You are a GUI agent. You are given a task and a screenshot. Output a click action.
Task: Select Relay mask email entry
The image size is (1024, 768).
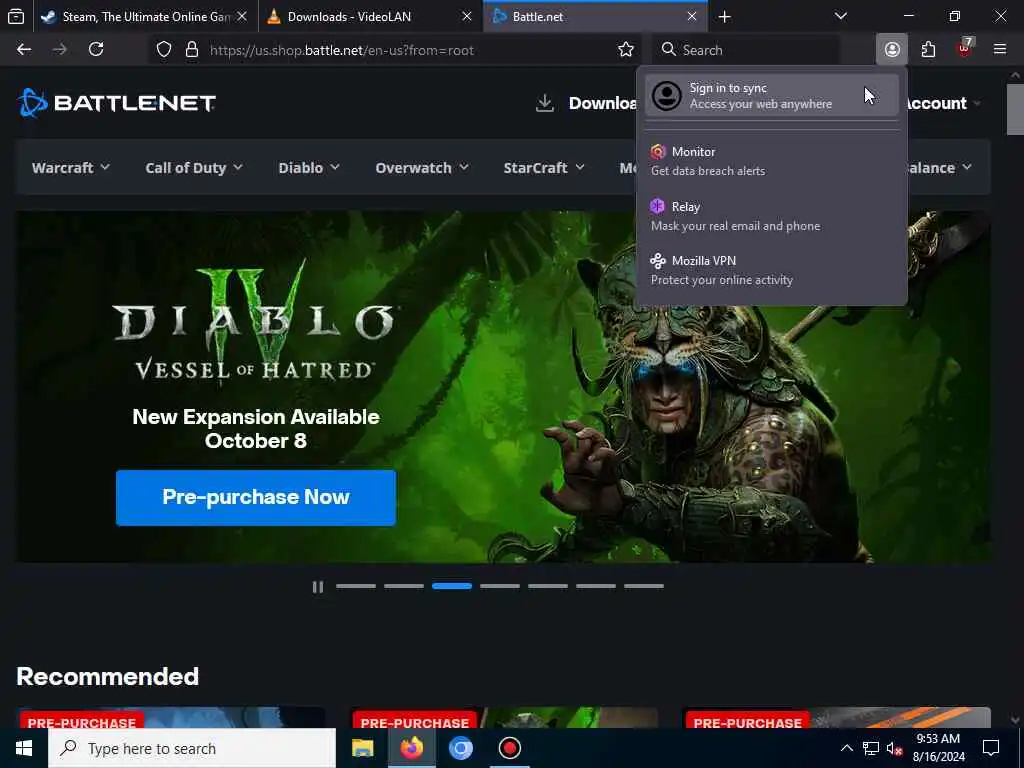772,216
